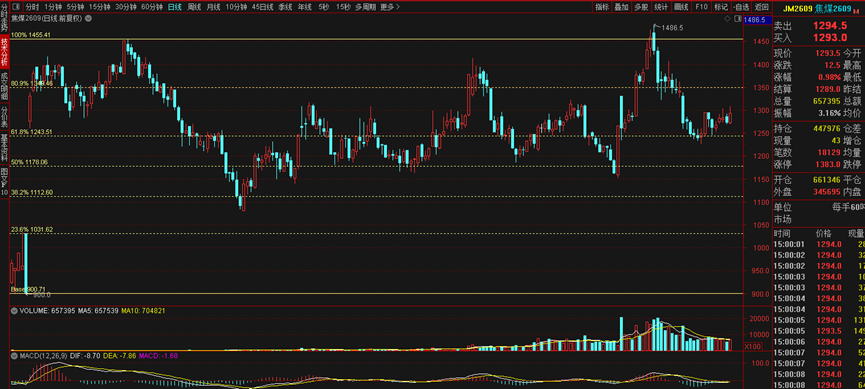Click the 返回 back button
The height and width of the screenshot is (389, 865).
click(761, 7)
